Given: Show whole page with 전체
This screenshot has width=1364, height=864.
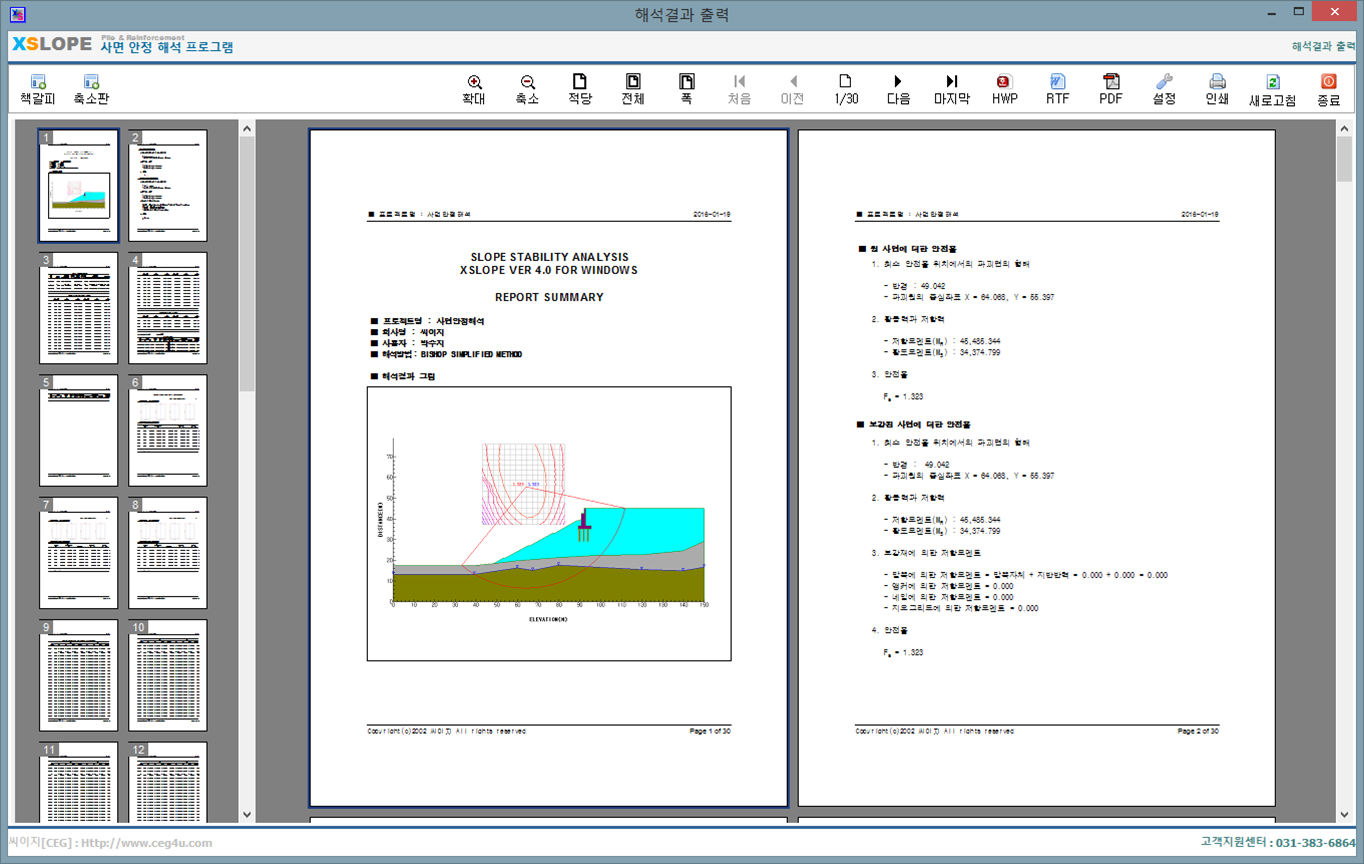Looking at the screenshot, I should [x=633, y=89].
